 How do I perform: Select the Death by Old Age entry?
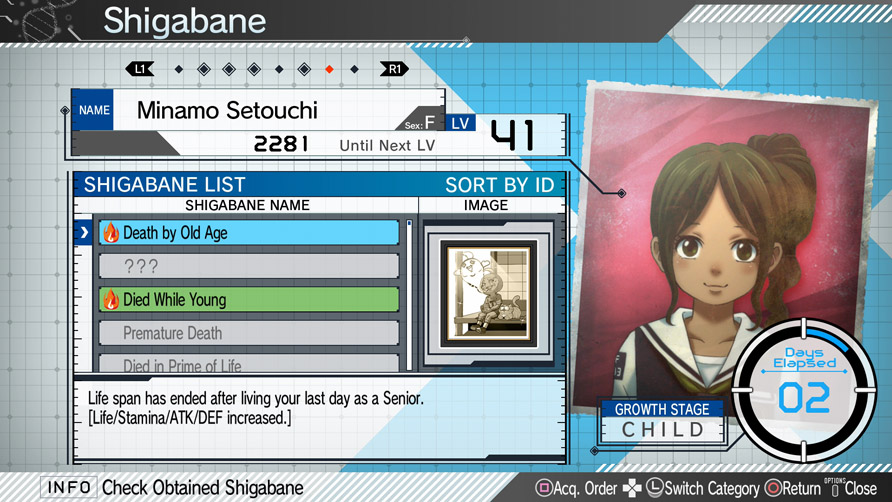coord(249,233)
